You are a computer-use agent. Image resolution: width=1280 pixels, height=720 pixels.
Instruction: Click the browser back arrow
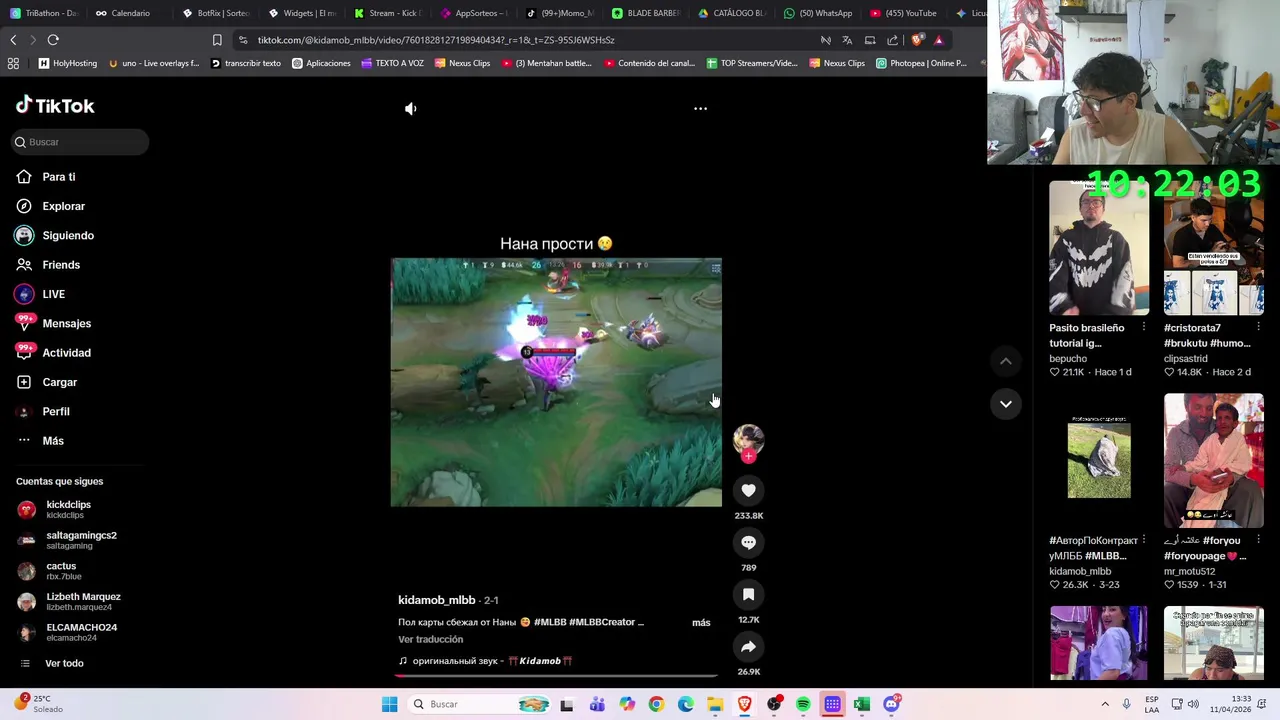coord(13,40)
